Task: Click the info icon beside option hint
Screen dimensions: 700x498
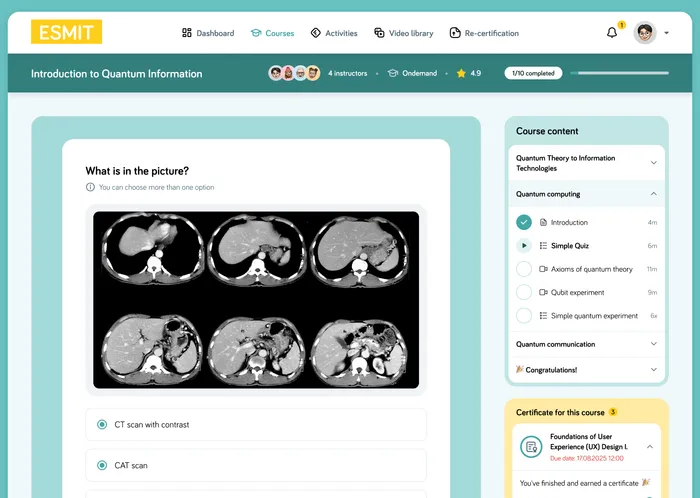Action: pos(90,187)
